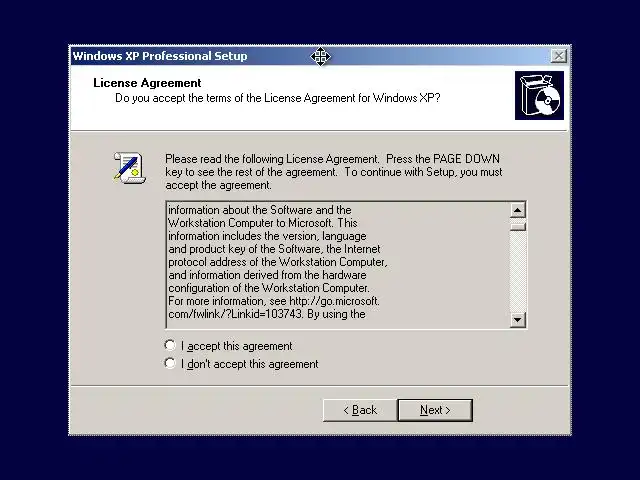Click the "Please read the following License Agreement" instructions
640x480 pixels.
(334, 172)
